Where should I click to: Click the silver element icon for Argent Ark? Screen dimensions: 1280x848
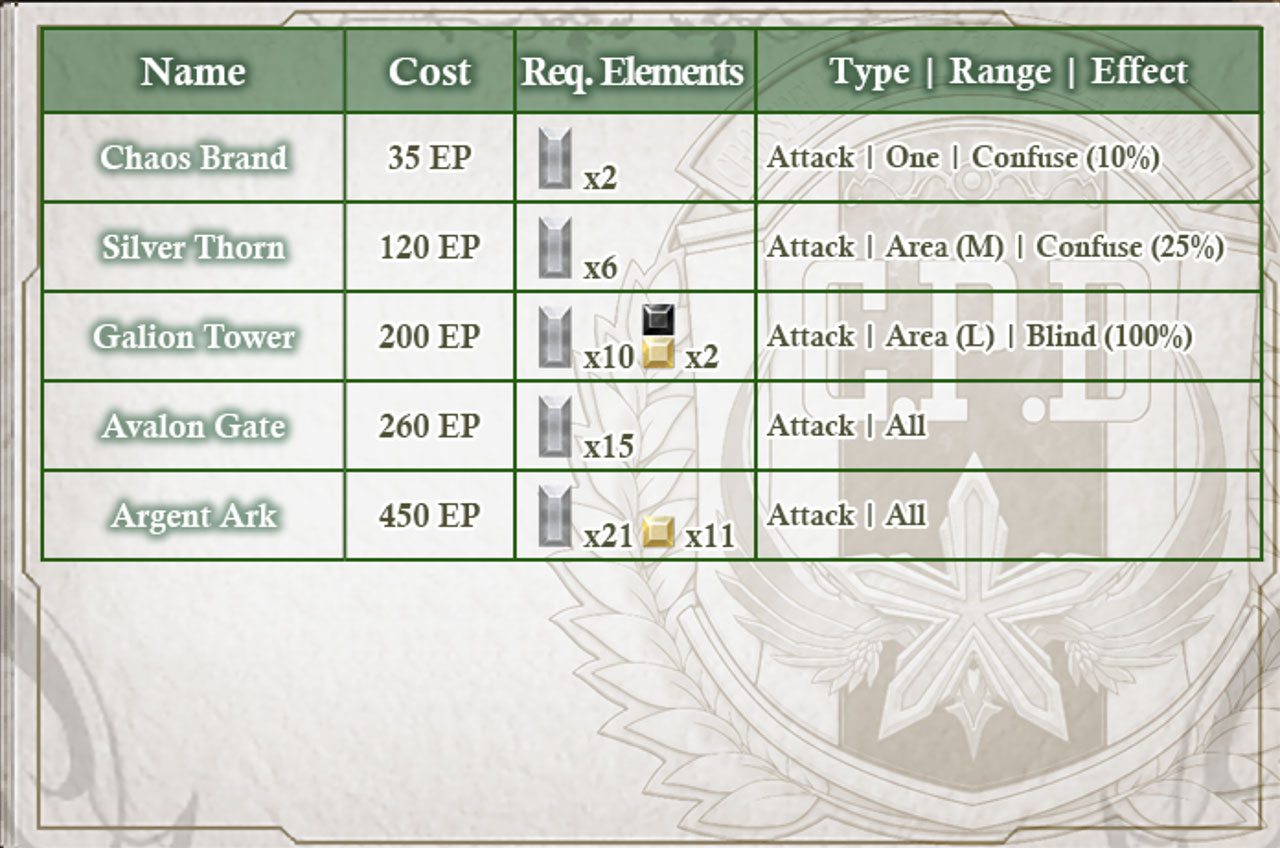555,516
